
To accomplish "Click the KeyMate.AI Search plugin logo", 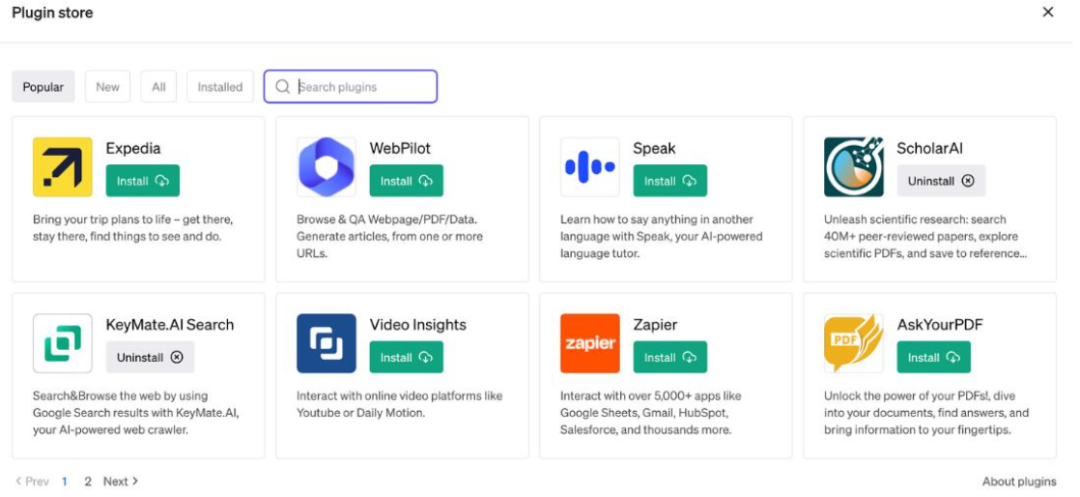I will (63, 343).
